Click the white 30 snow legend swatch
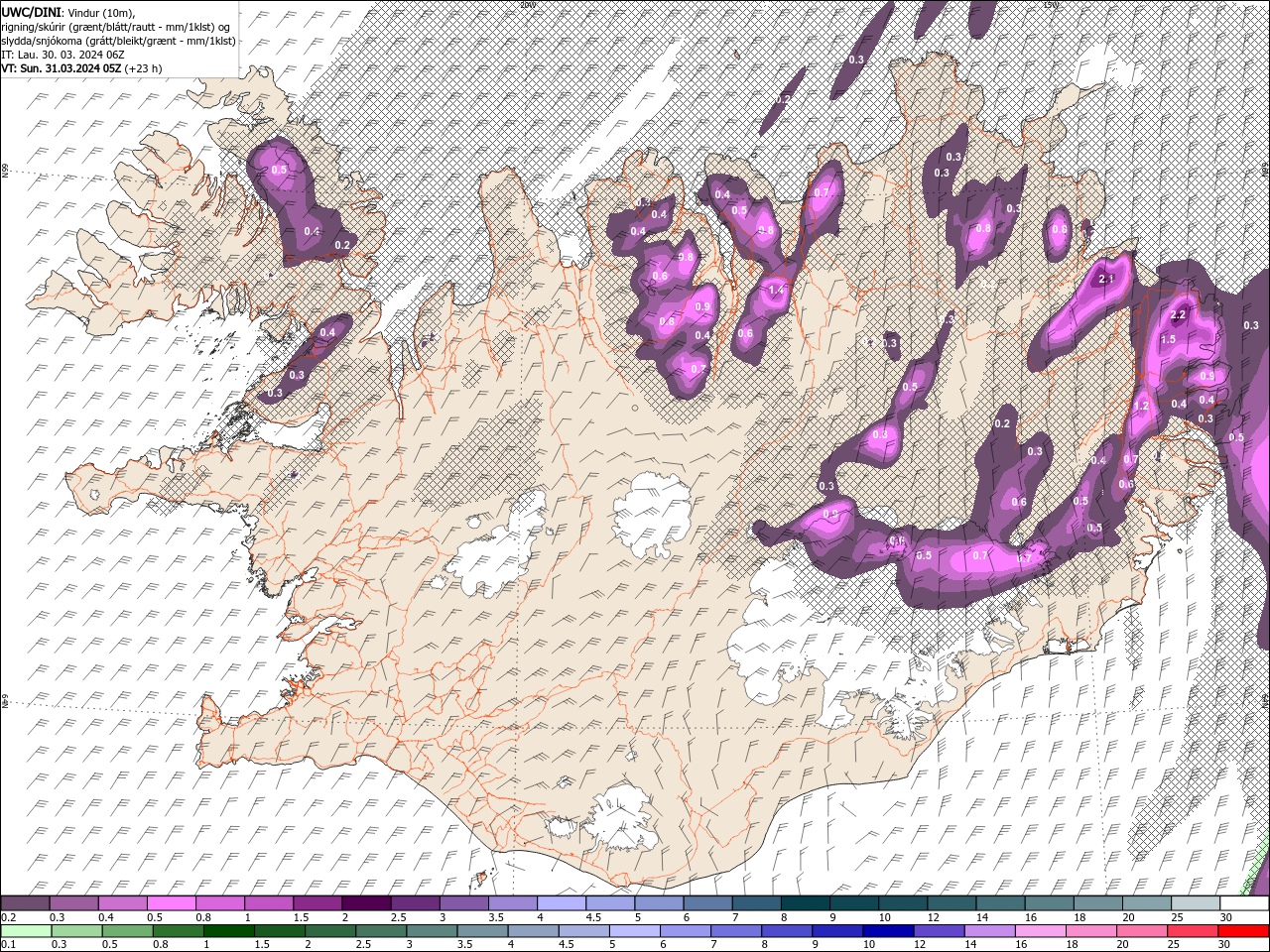The image size is (1270, 952). [1244, 902]
